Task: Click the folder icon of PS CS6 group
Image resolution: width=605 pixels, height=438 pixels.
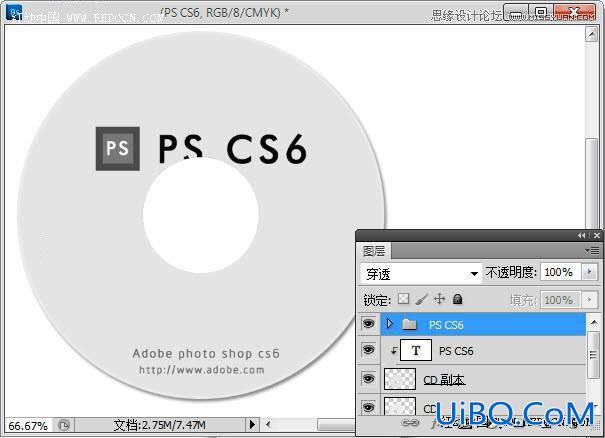Action: (x=409, y=325)
